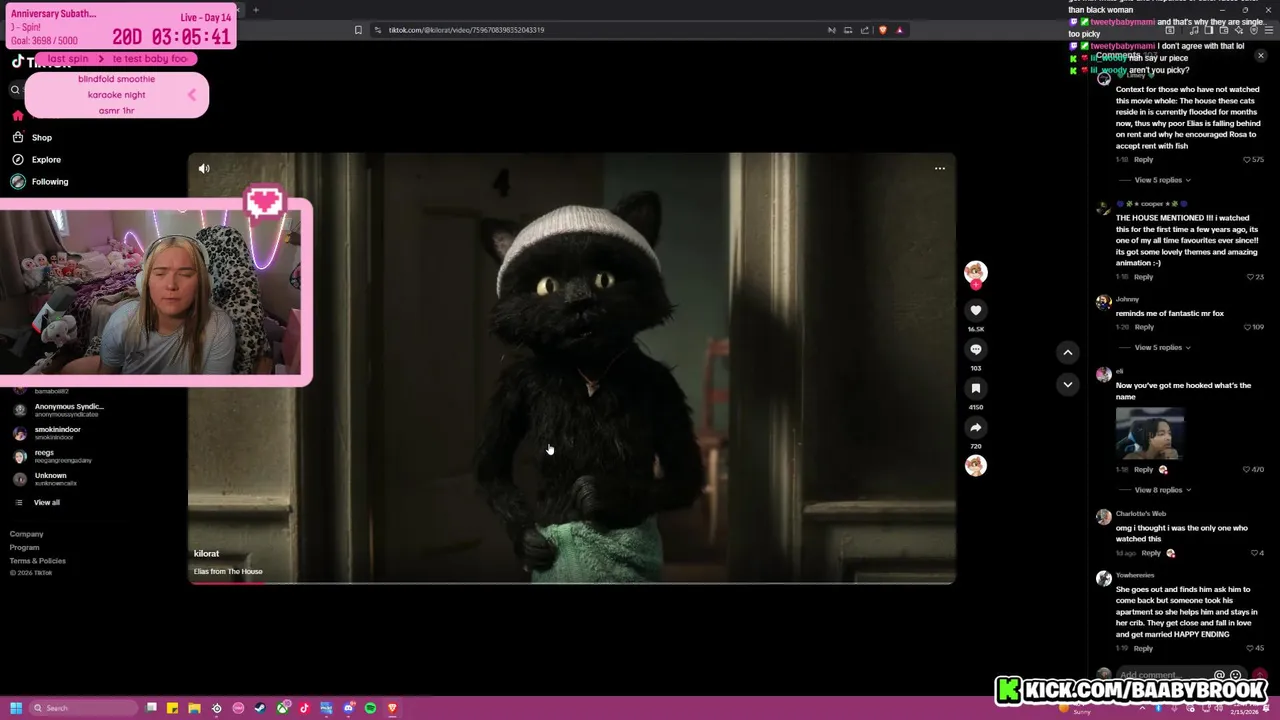Reply to eli's comment
The image size is (1280, 720).
click(x=1144, y=469)
